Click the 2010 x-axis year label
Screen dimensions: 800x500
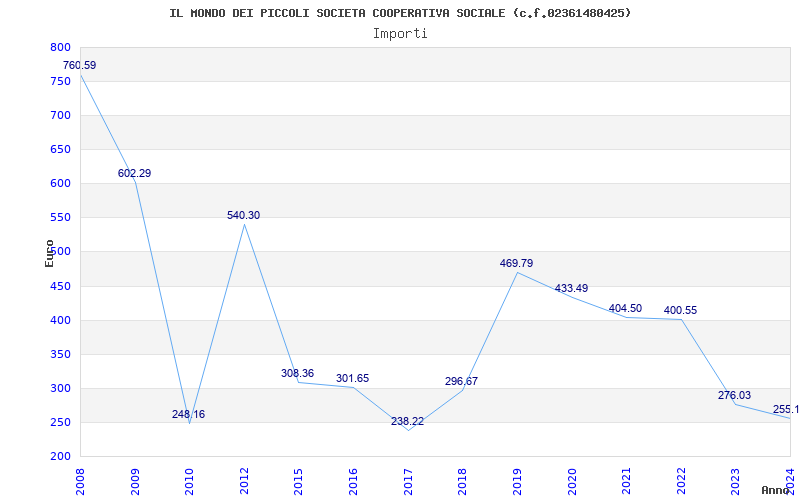[189, 481]
